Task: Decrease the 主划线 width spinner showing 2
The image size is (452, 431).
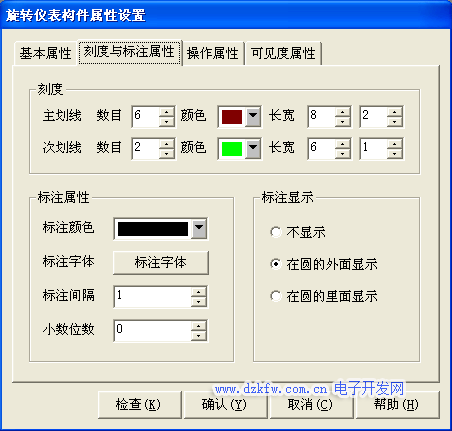Action: (x=395, y=122)
